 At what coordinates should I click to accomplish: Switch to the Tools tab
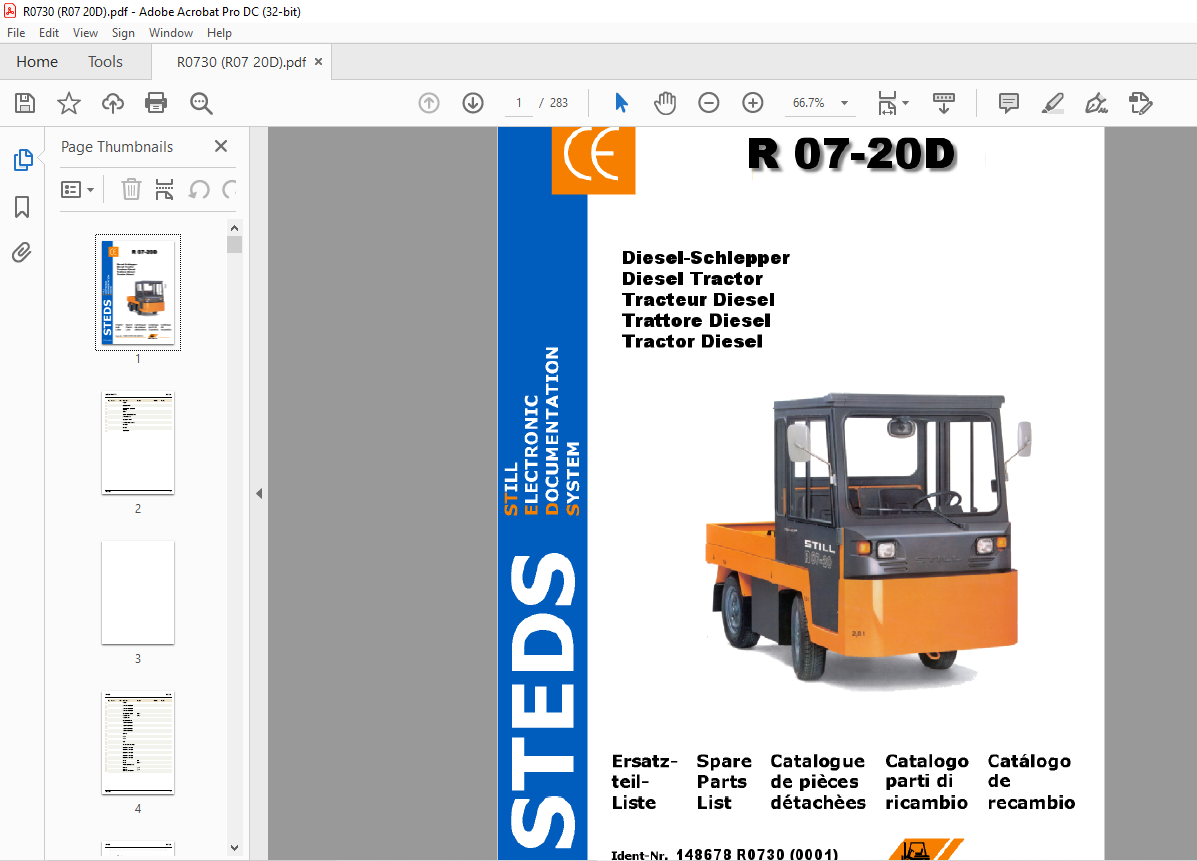[x=105, y=62]
